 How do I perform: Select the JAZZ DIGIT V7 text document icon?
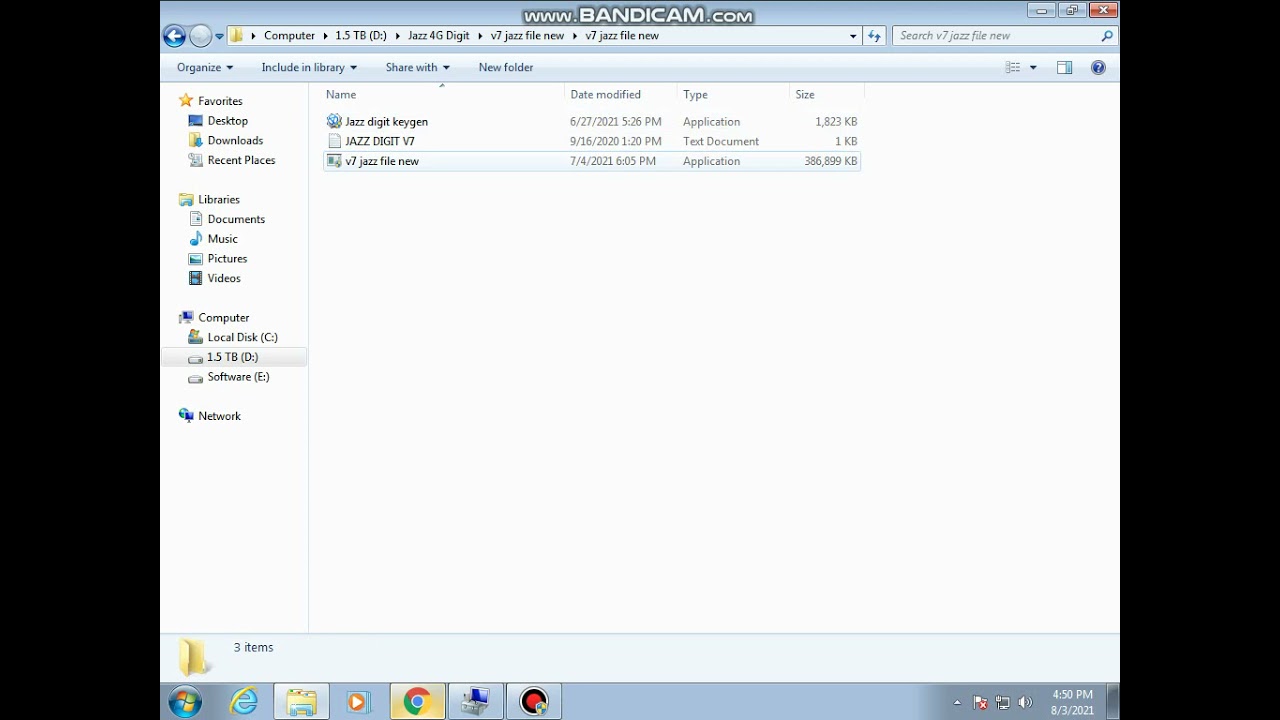point(334,141)
